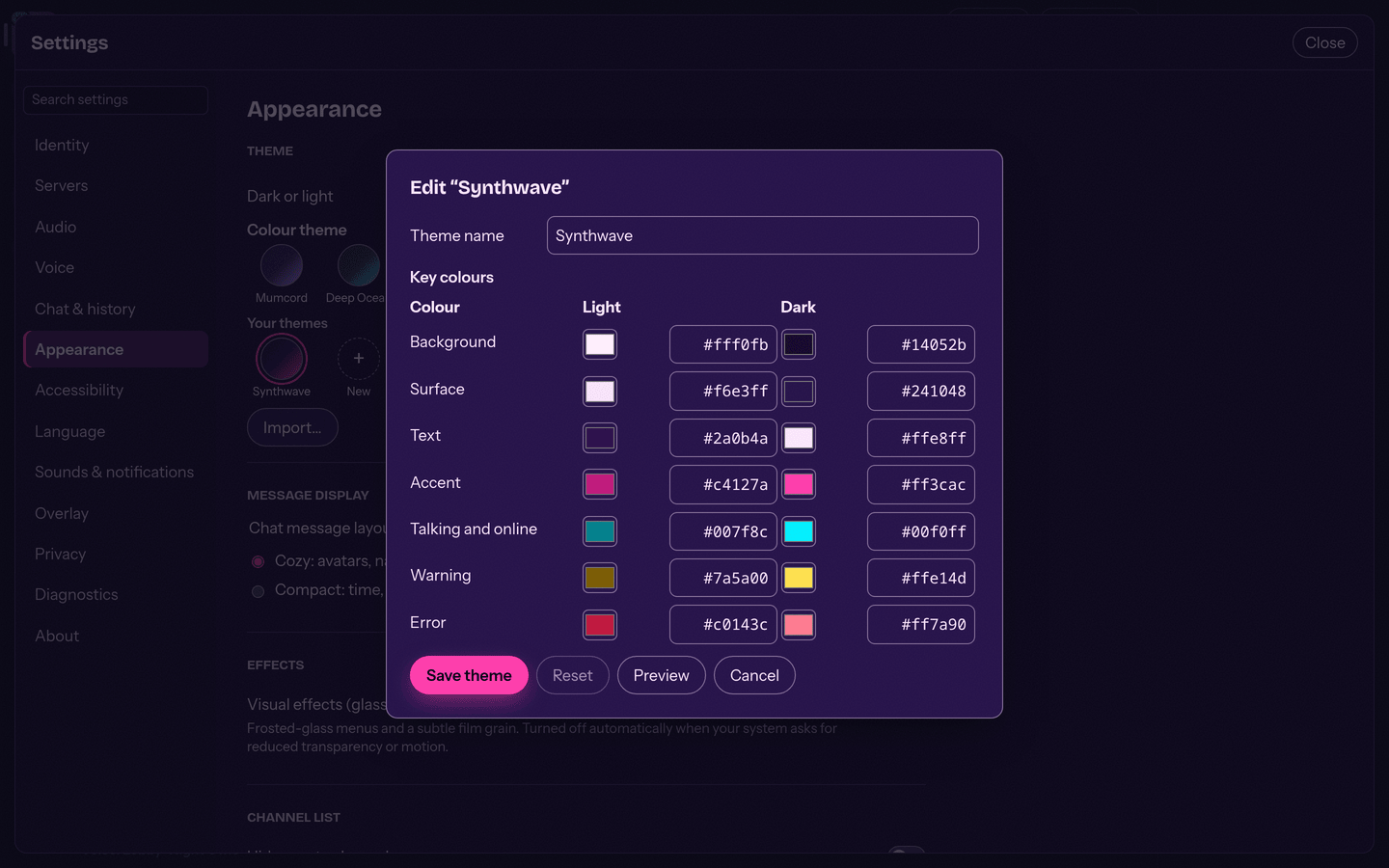
Task: Click the Dark Warning yellow swatch
Action: click(799, 578)
